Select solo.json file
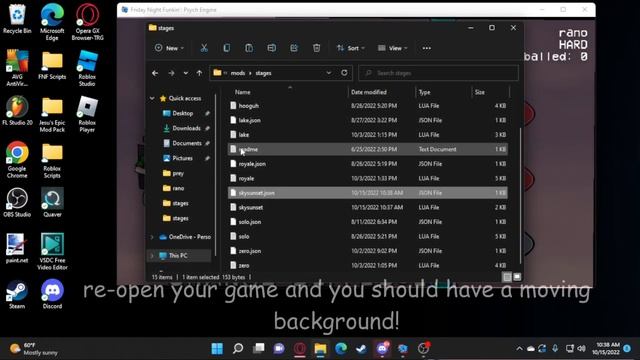Viewport: 640px width, 360px height. tap(367, 222)
